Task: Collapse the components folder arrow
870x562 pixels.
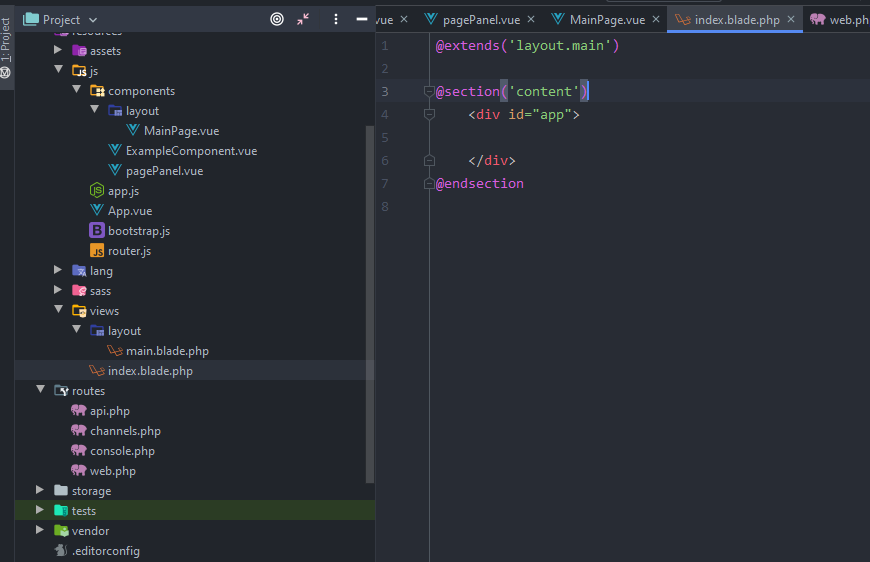Action: (x=77, y=90)
